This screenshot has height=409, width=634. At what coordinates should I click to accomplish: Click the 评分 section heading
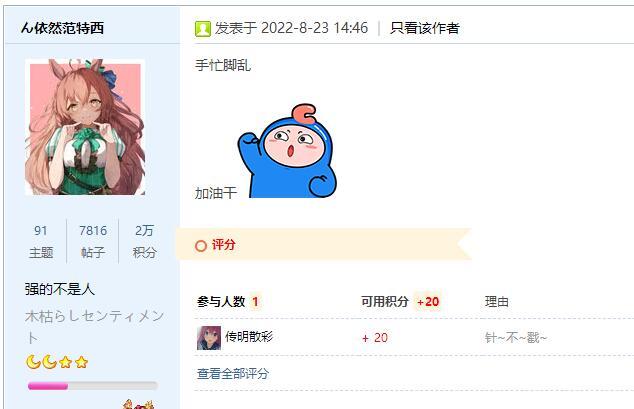tap(223, 245)
